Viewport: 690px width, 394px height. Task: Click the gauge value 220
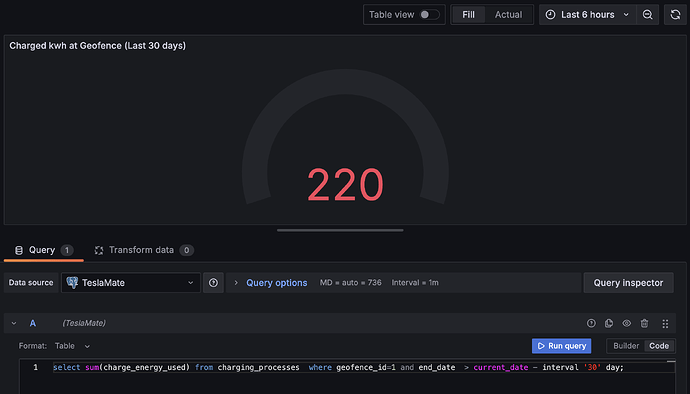pyautogui.click(x=345, y=185)
